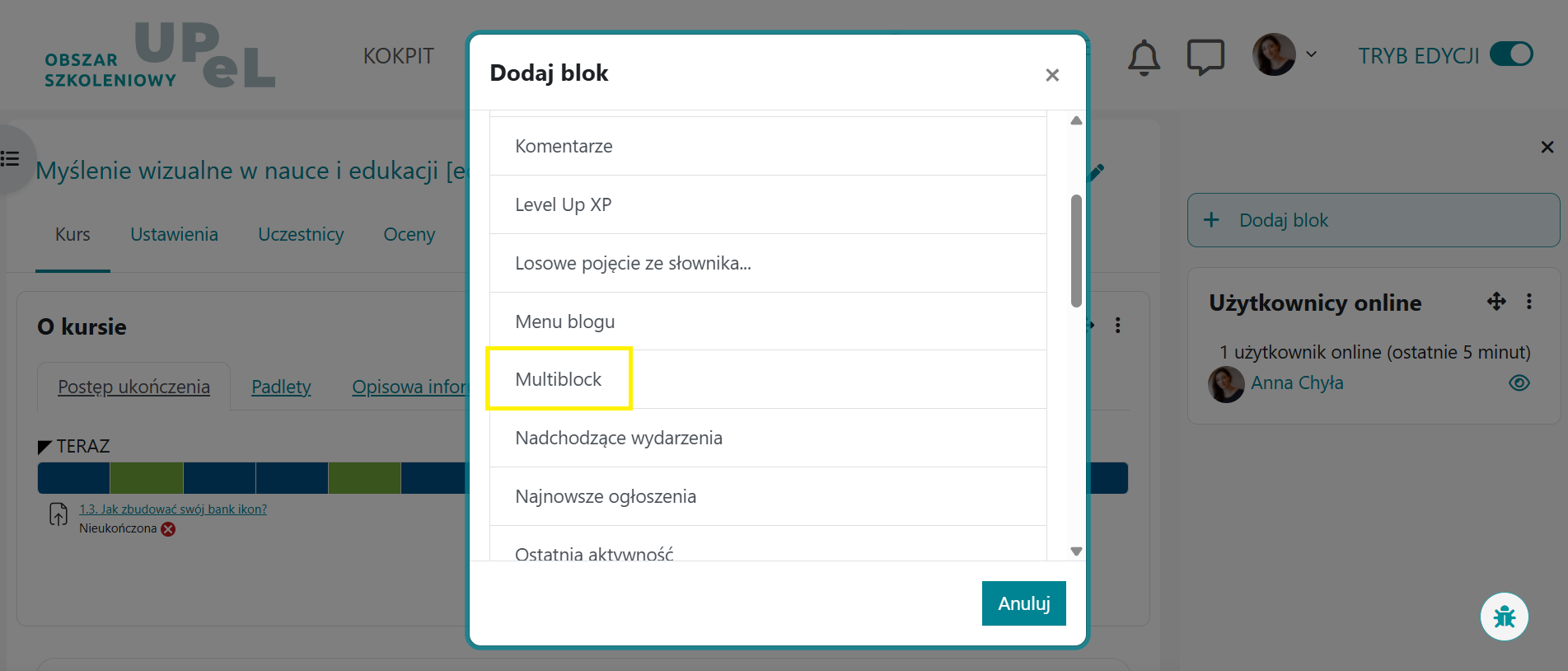Image resolution: width=1568 pixels, height=671 pixels.
Task: Open the messages speech bubble icon
Action: (1205, 58)
